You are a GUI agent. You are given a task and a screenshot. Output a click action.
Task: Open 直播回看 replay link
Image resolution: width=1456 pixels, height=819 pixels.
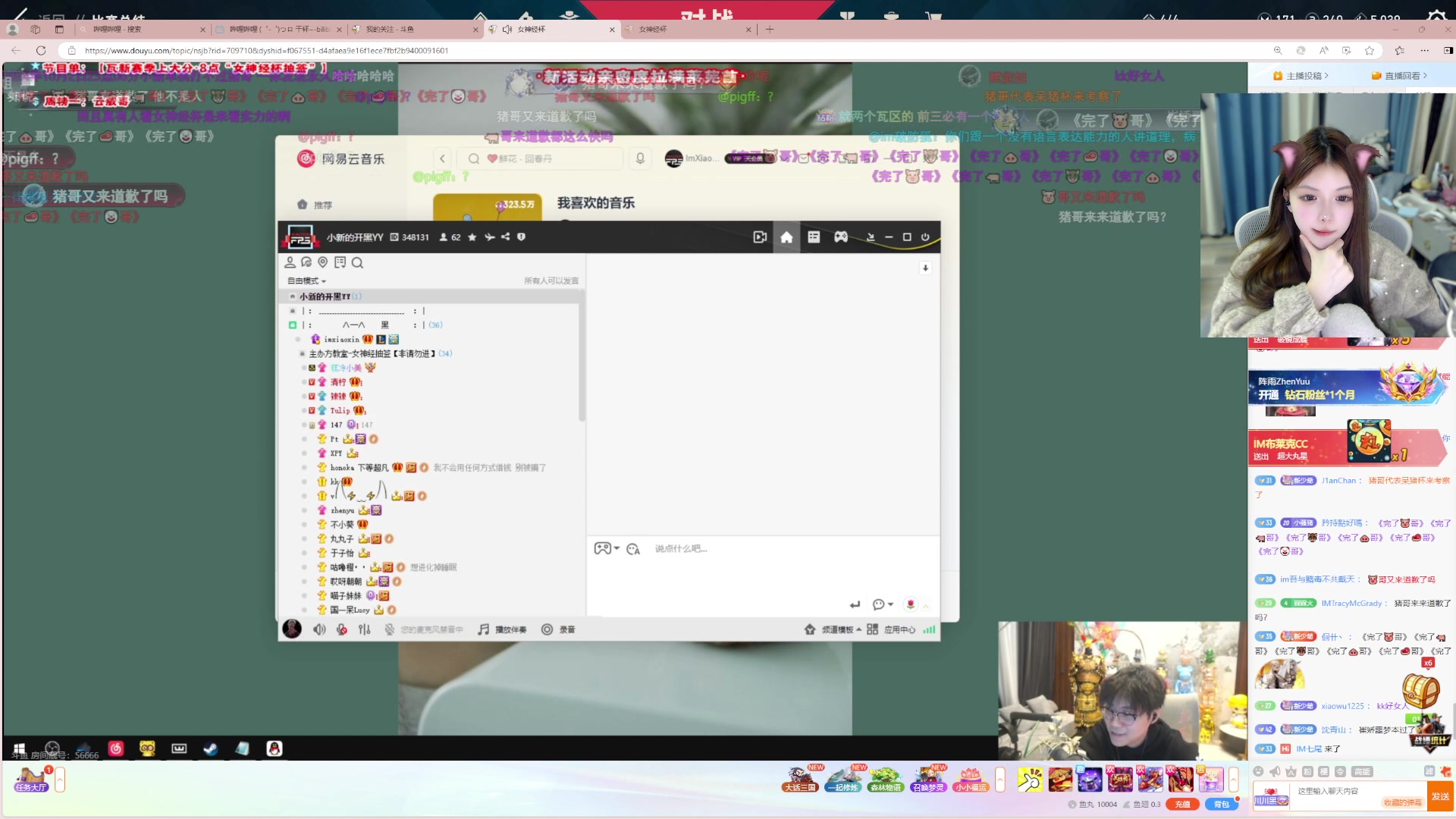(1400, 75)
